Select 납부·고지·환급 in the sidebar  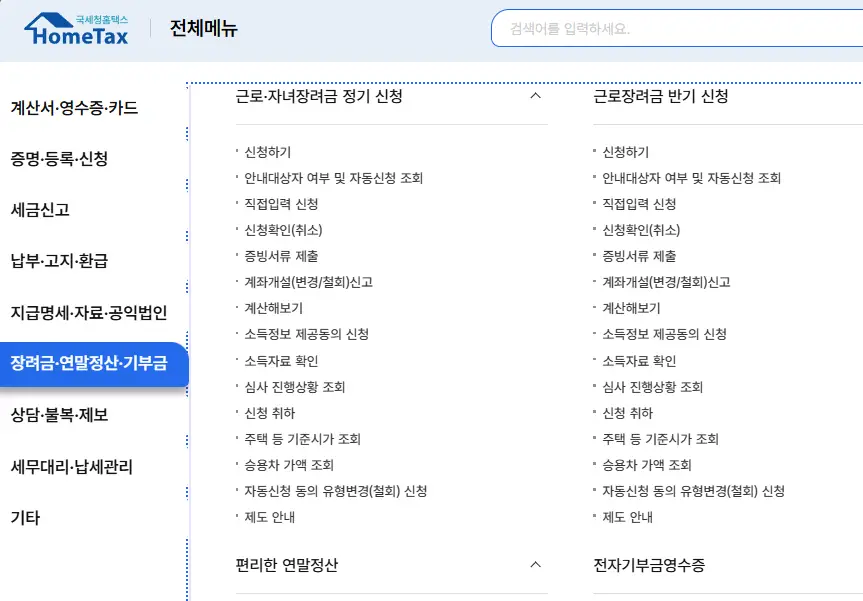60,261
